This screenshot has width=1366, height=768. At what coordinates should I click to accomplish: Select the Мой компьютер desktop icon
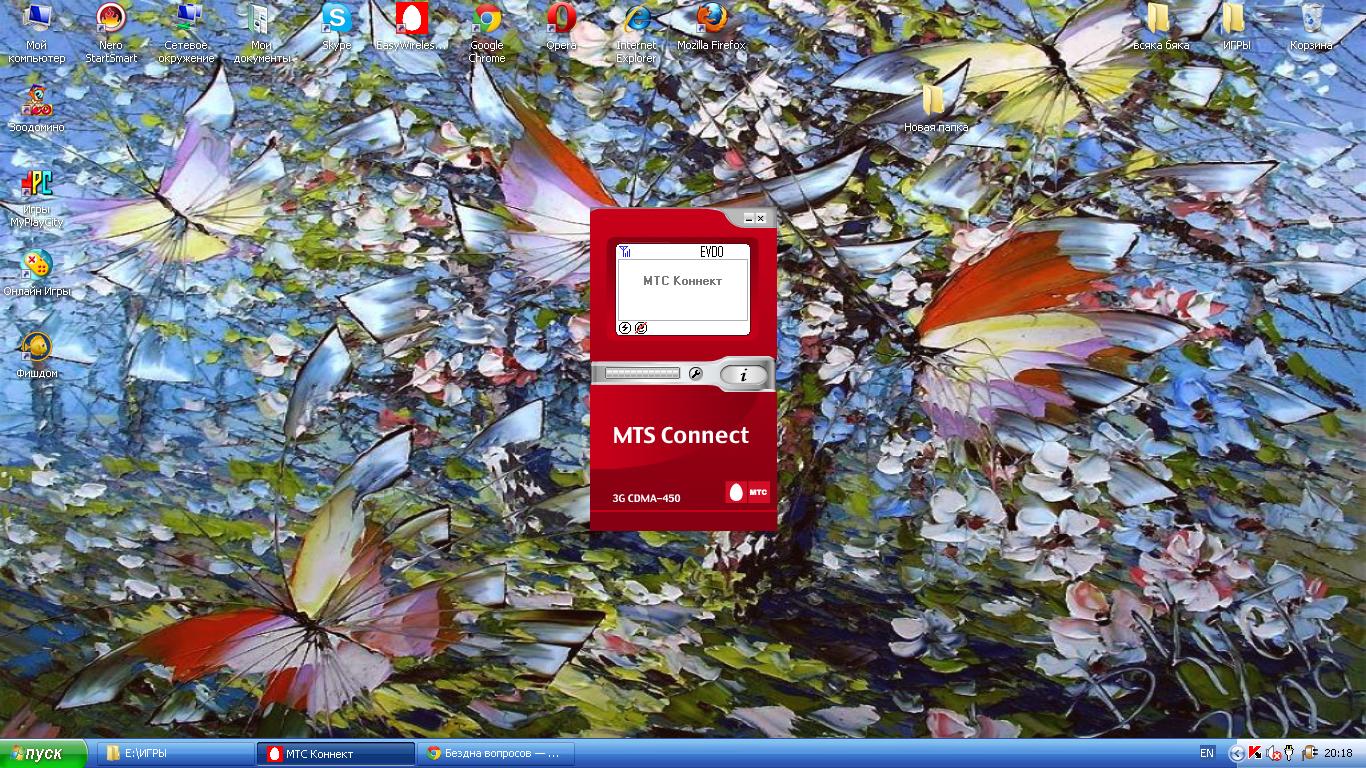pyautogui.click(x=37, y=34)
